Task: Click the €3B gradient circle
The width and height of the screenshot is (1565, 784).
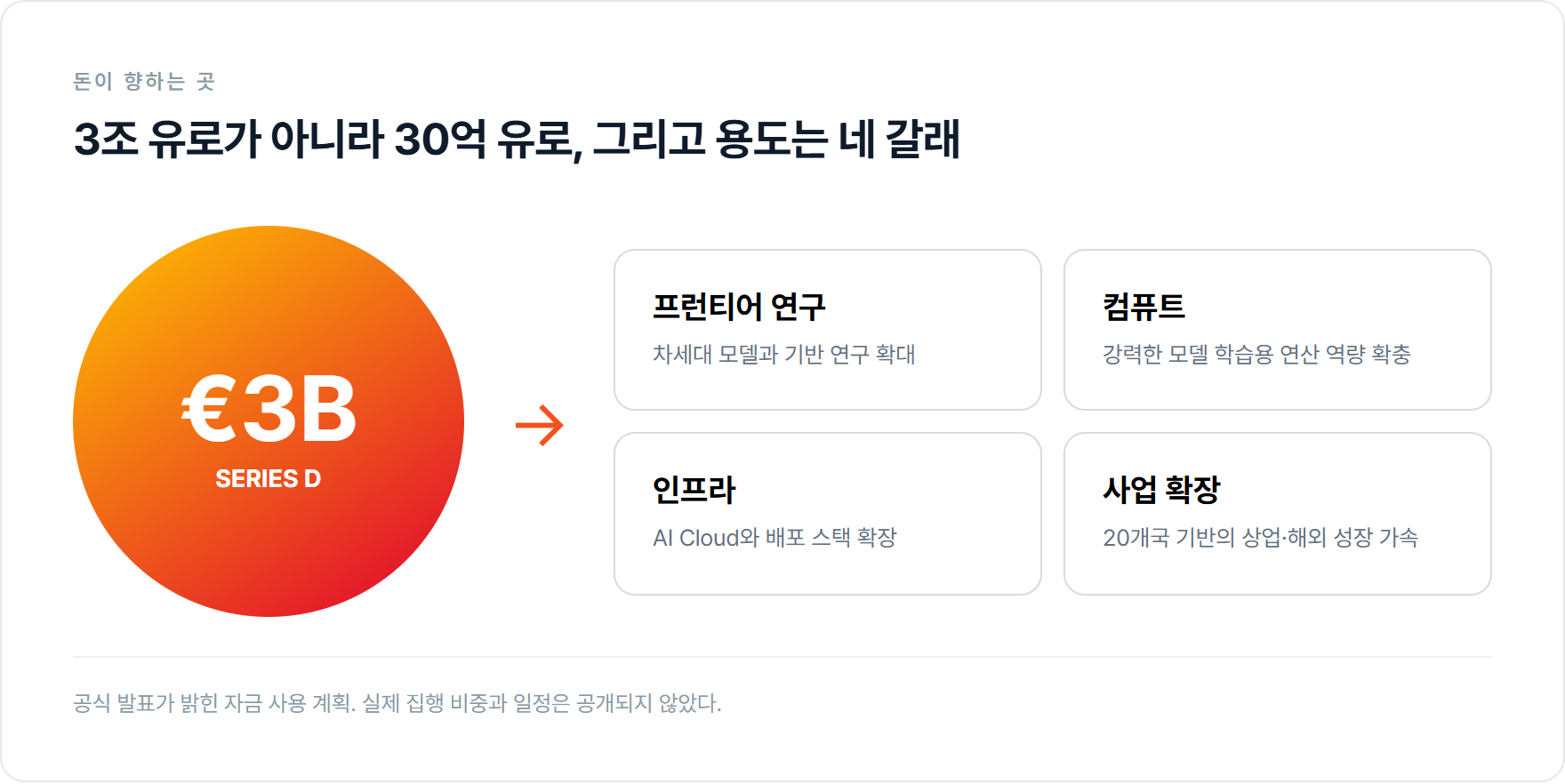Action: 269,421
